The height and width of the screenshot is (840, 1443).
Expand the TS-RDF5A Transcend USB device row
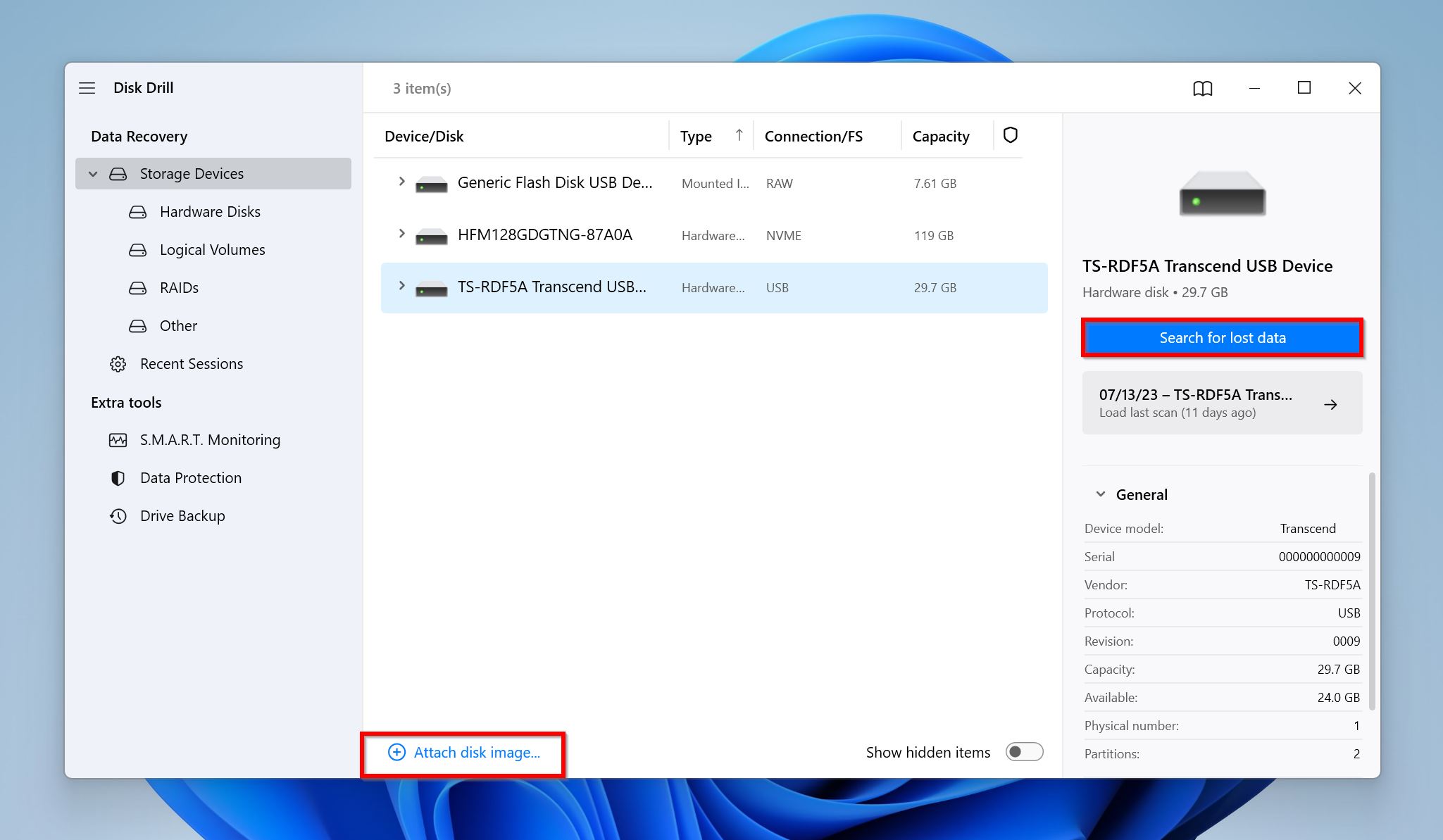coord(402,287)
